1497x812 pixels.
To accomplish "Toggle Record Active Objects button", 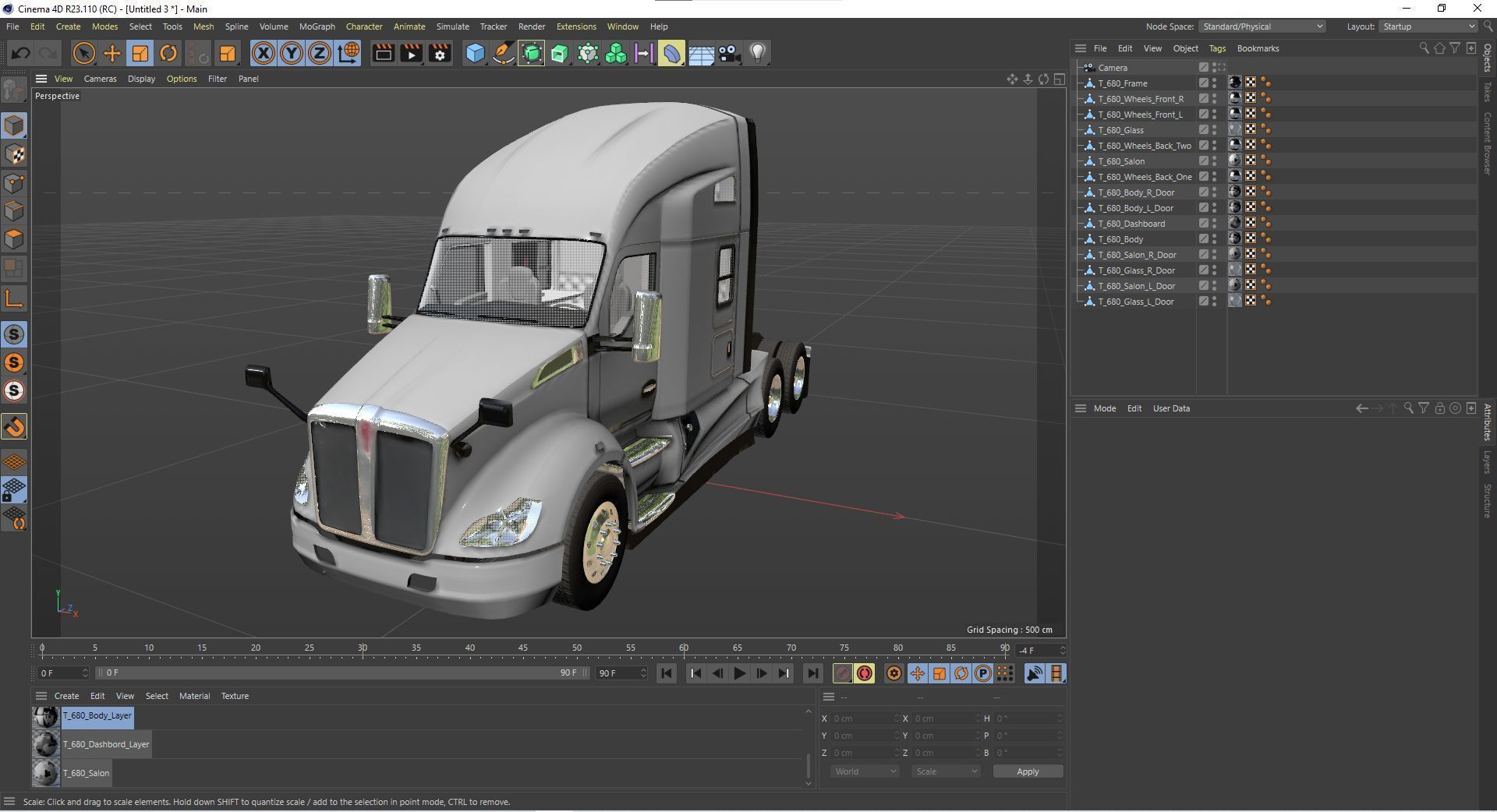I will (842, 673).
